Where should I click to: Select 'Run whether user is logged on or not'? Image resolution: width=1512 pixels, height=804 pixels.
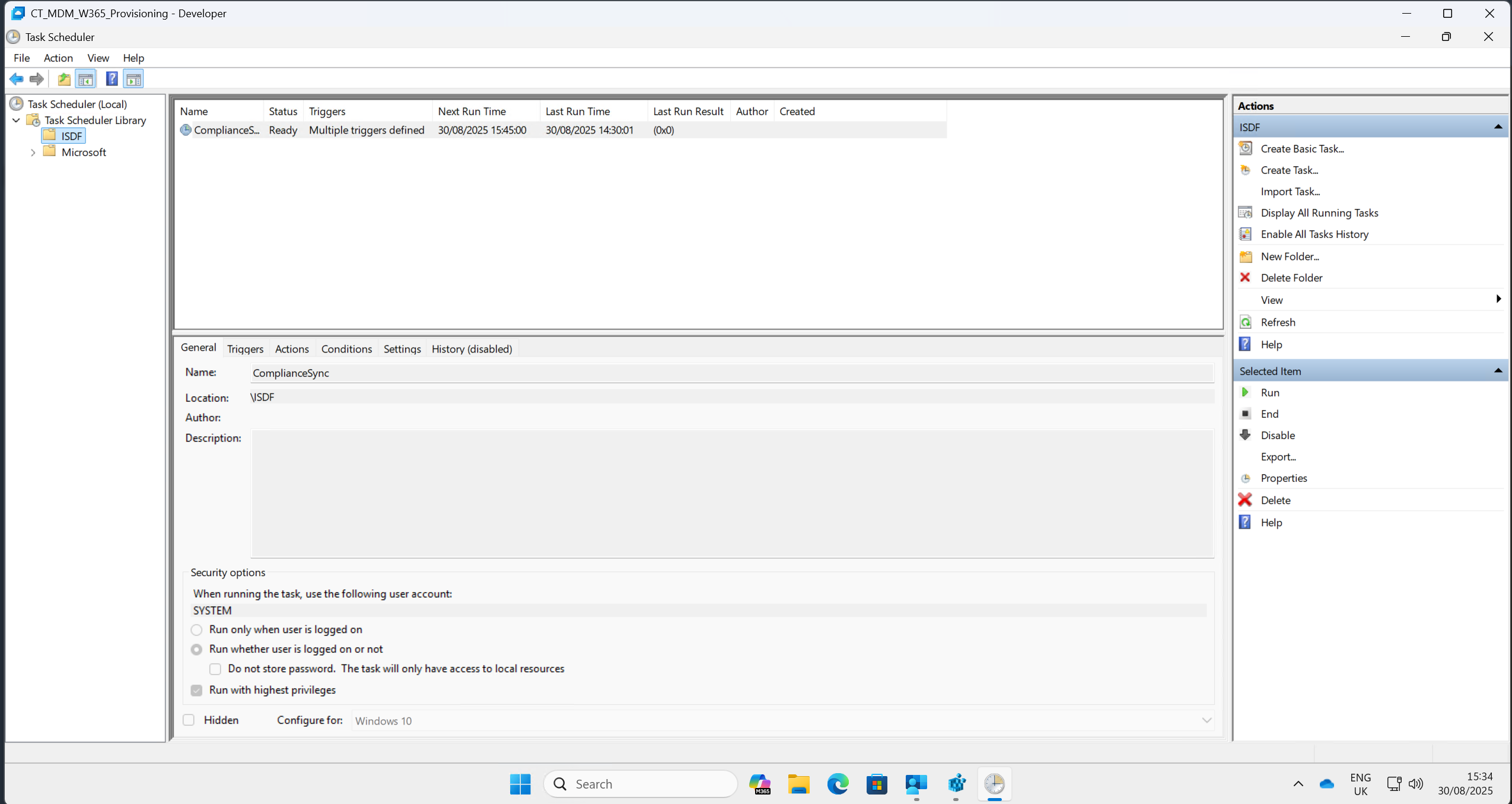click(x=196, y=649)
